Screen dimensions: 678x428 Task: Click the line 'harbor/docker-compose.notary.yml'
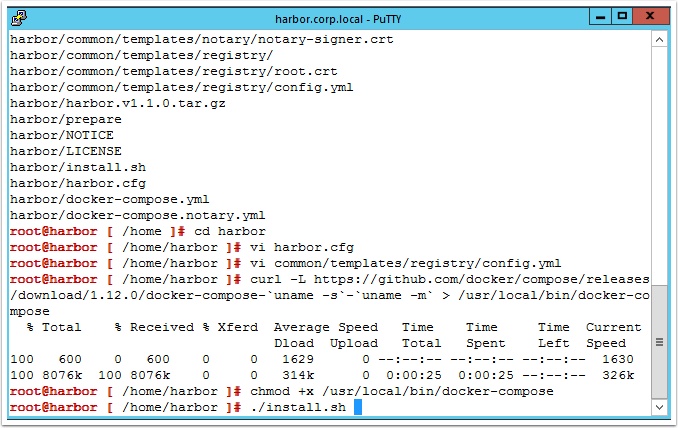tap(138, 215)
